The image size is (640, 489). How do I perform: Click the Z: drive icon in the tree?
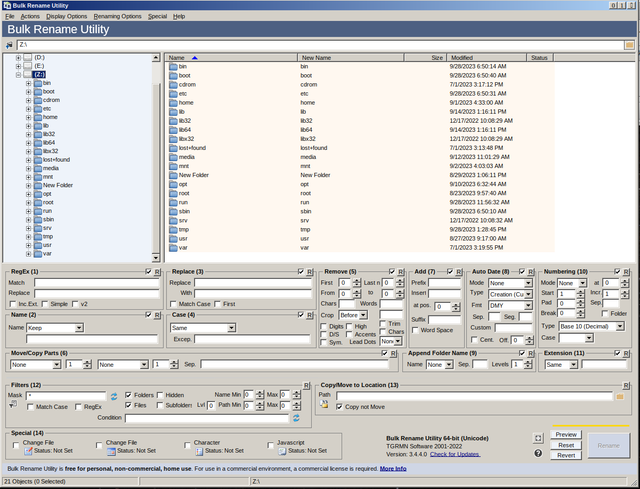click(x=27, y=74)
